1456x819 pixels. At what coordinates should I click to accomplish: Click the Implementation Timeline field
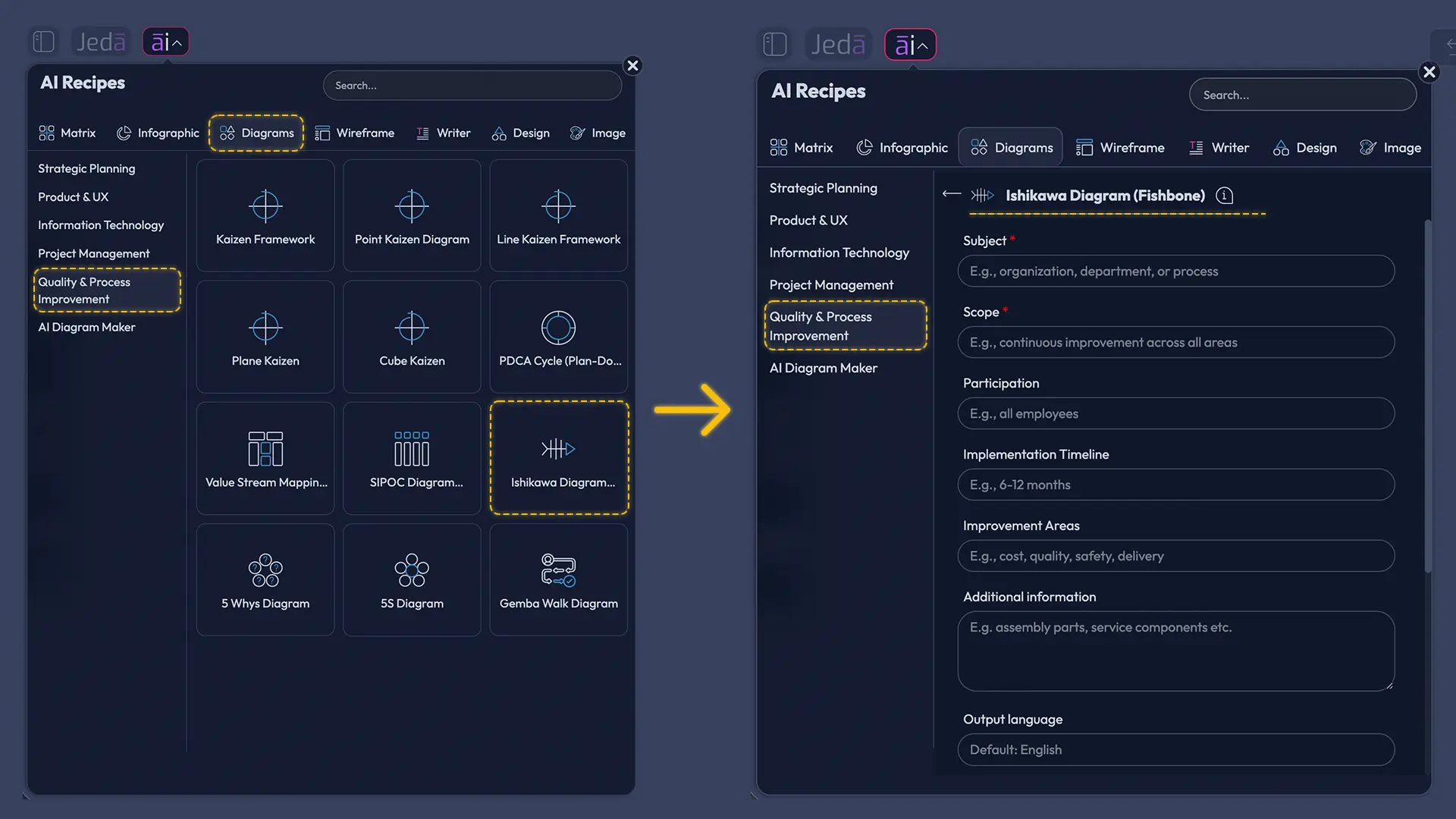1175,485
